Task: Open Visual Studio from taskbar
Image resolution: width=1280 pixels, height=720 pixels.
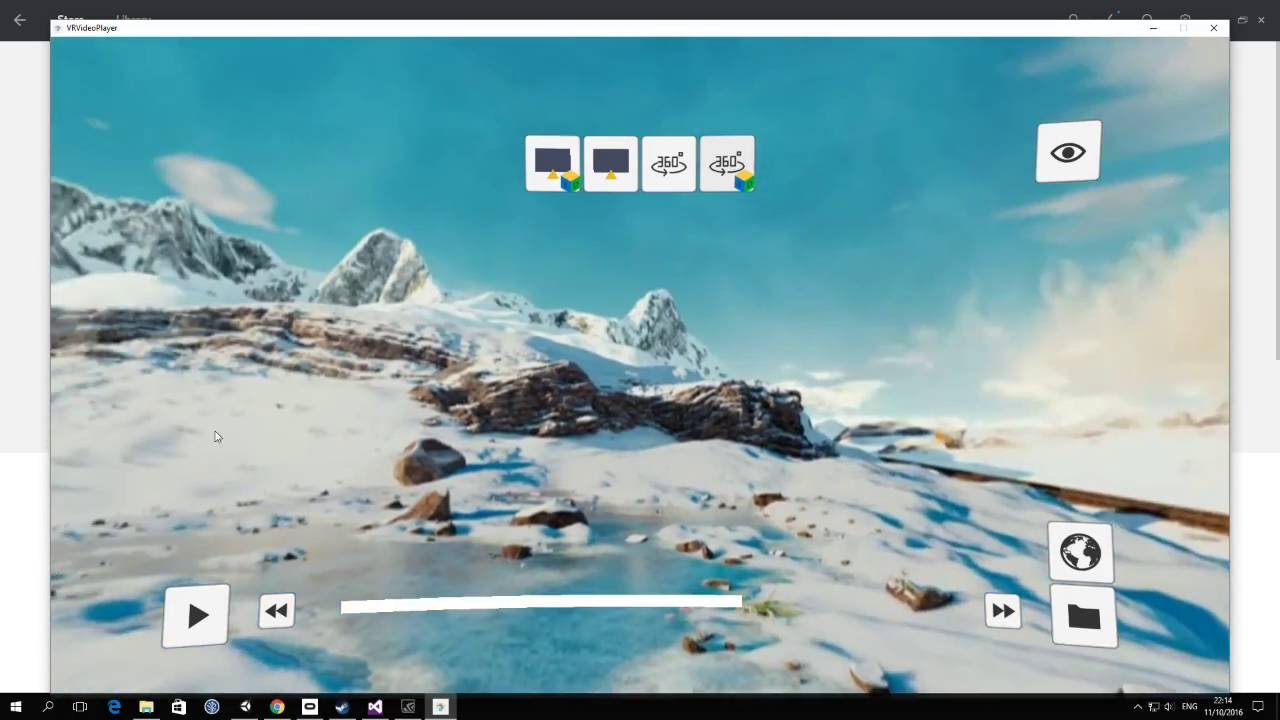Action: pyautogui.click(x=375, y=707)
